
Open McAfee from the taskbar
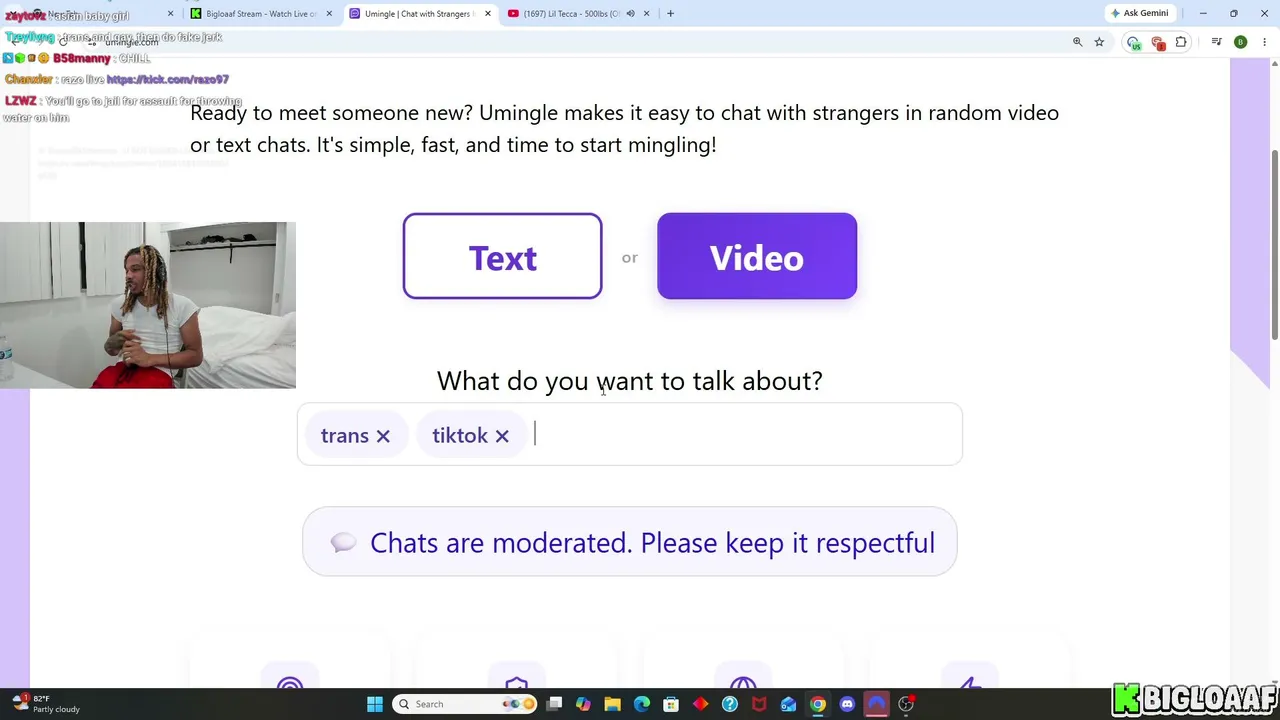[759, 704]
